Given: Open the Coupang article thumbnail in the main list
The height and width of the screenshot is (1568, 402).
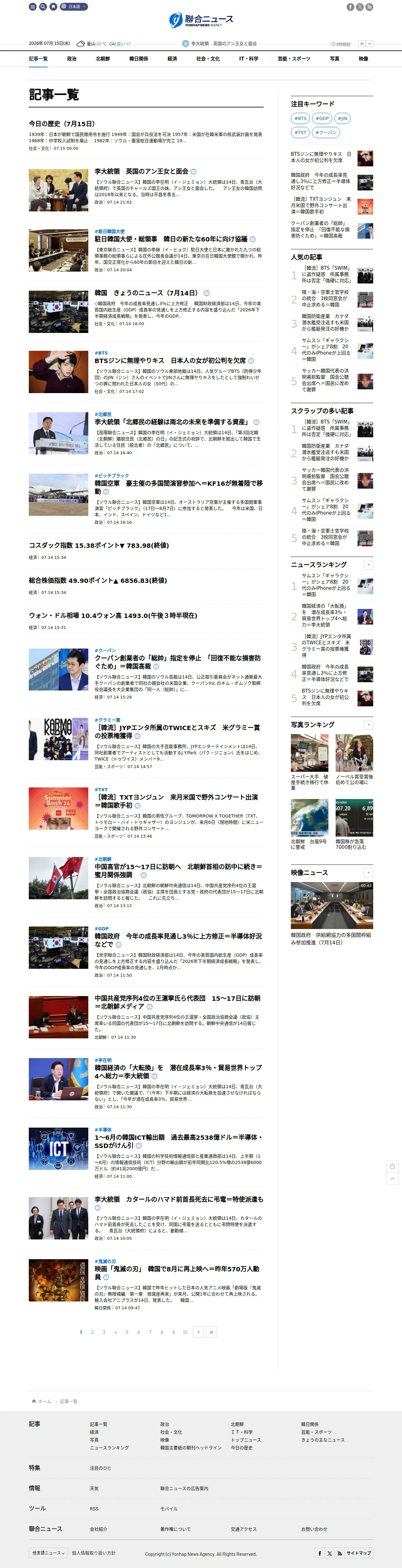Looking at the screenshot, I should click(x=58, y=670).
